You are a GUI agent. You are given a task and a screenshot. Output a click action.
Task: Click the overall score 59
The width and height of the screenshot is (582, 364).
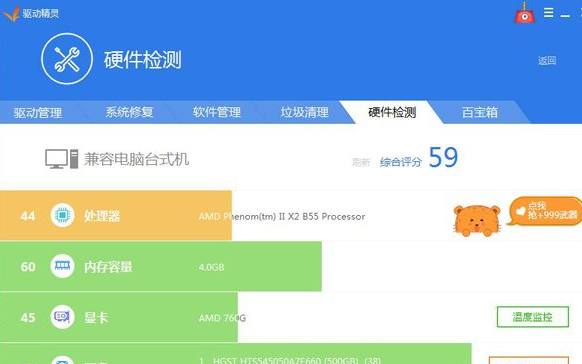[443, 157]
